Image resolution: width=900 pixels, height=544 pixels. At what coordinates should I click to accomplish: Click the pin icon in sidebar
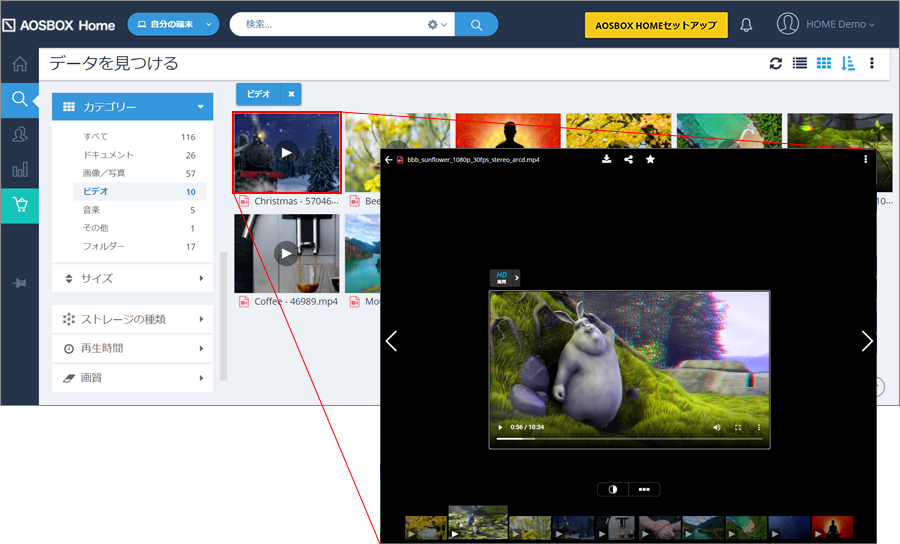point(20,283)
